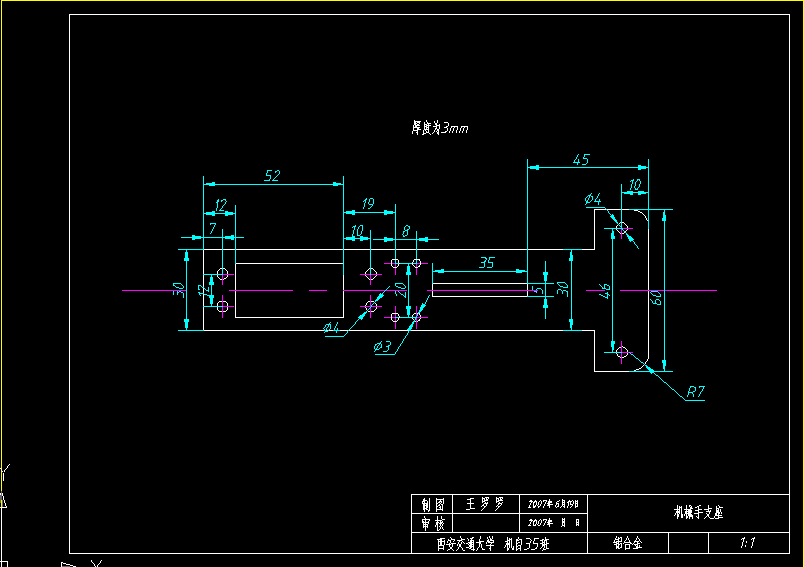The image size is (804, 567).
Task: Click title block cell 制图
Action: [433, 504]
